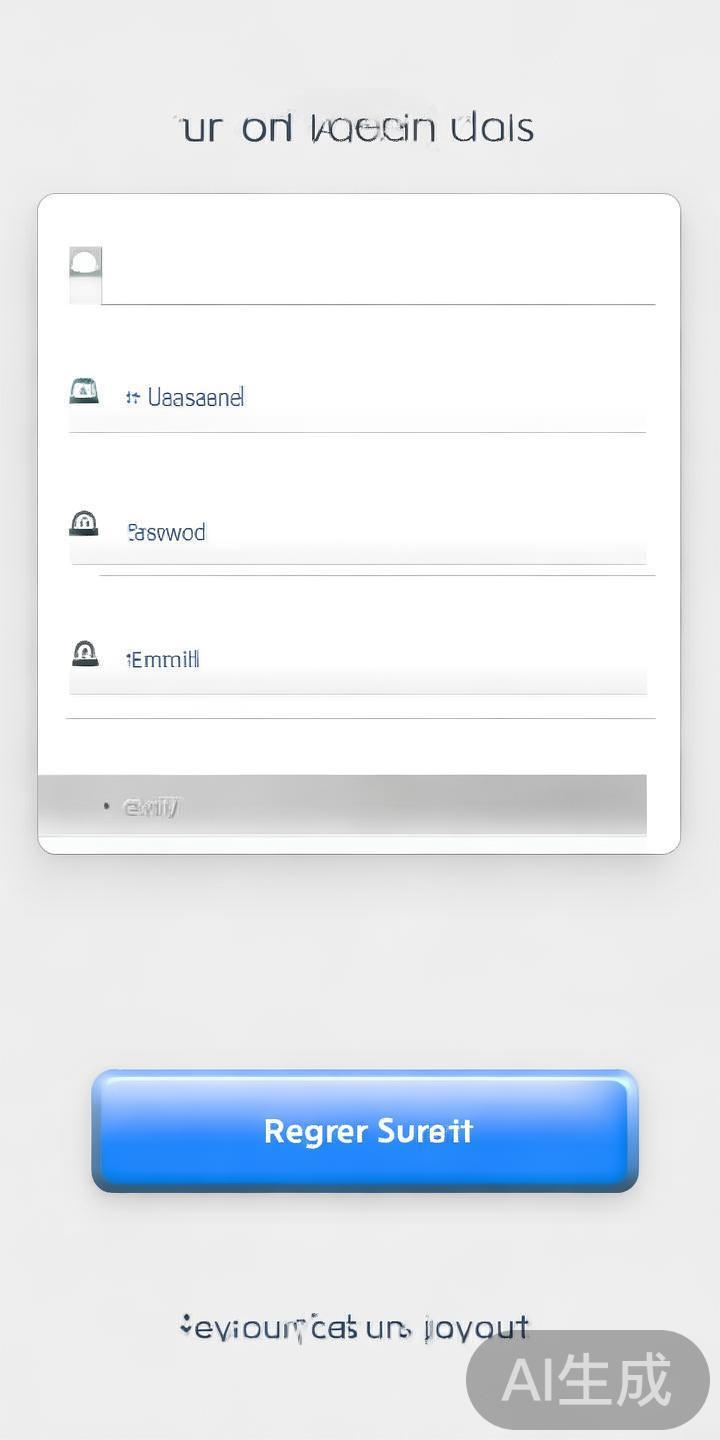The image size is (720, 1440).
Task: Click the lock icon beside the Email field
Action: point(85,654)
